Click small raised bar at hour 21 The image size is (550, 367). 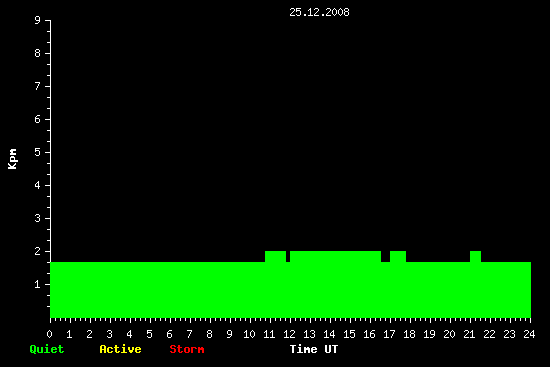point(475,256)
